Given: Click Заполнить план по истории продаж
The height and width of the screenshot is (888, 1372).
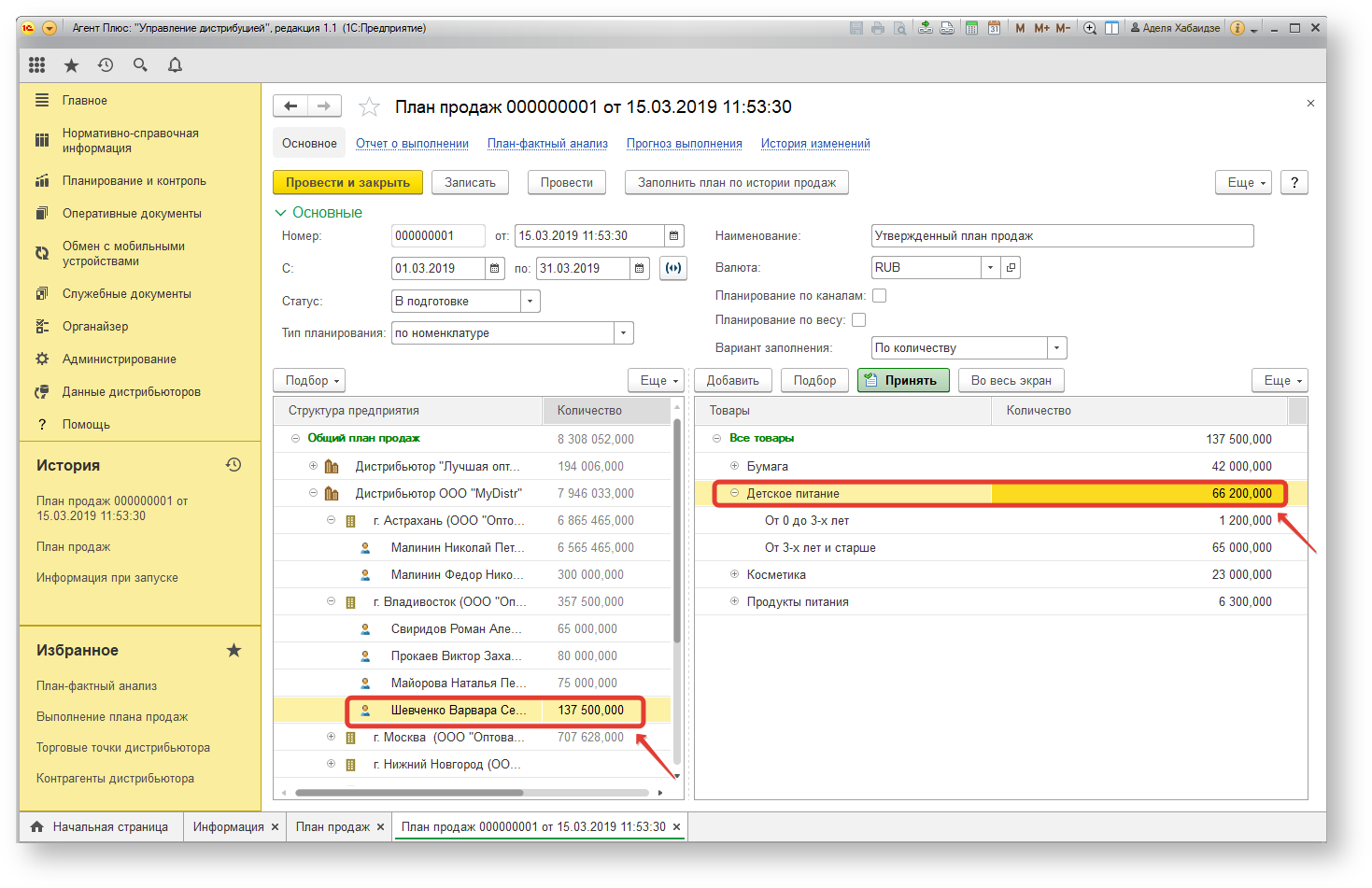Looking at the screenshot, I should [737, 183].
